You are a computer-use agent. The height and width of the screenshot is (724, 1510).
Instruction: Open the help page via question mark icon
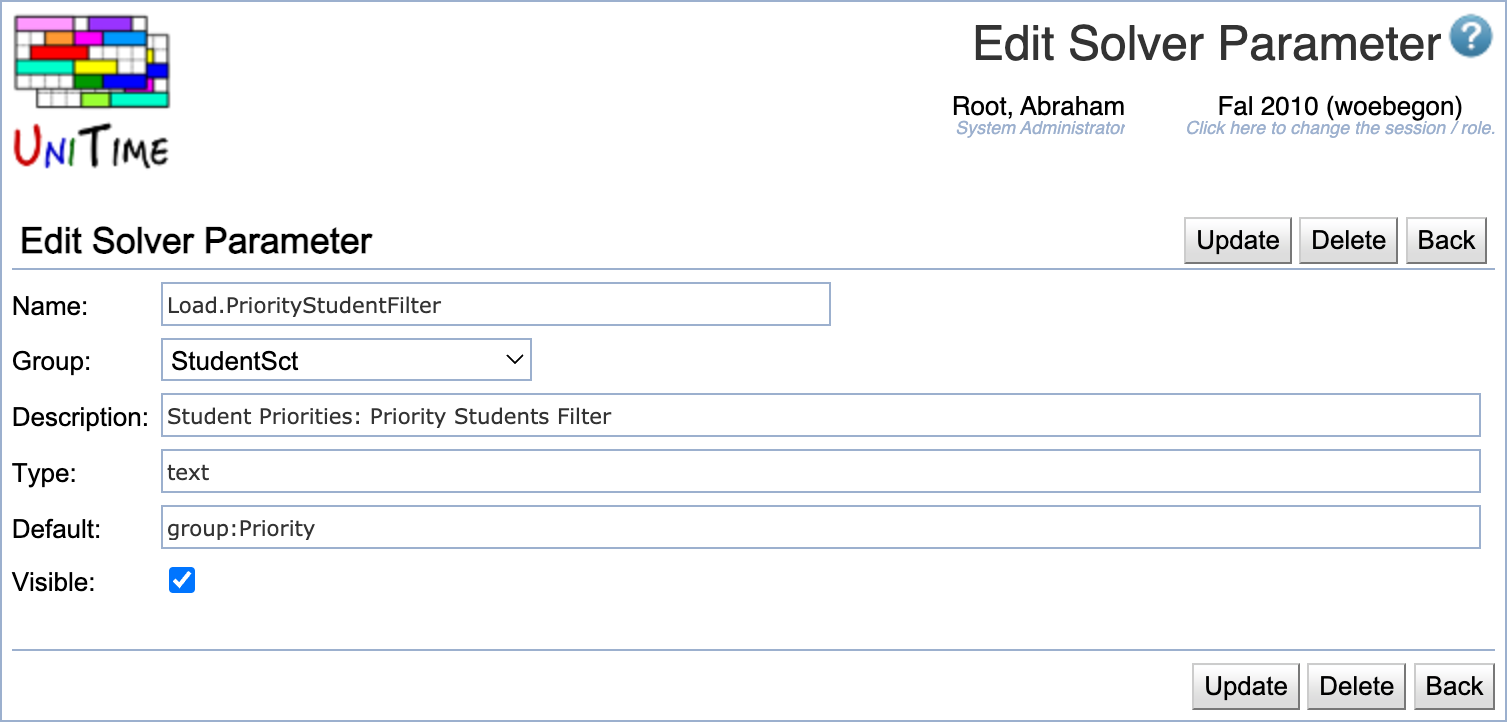[1470, 40]
